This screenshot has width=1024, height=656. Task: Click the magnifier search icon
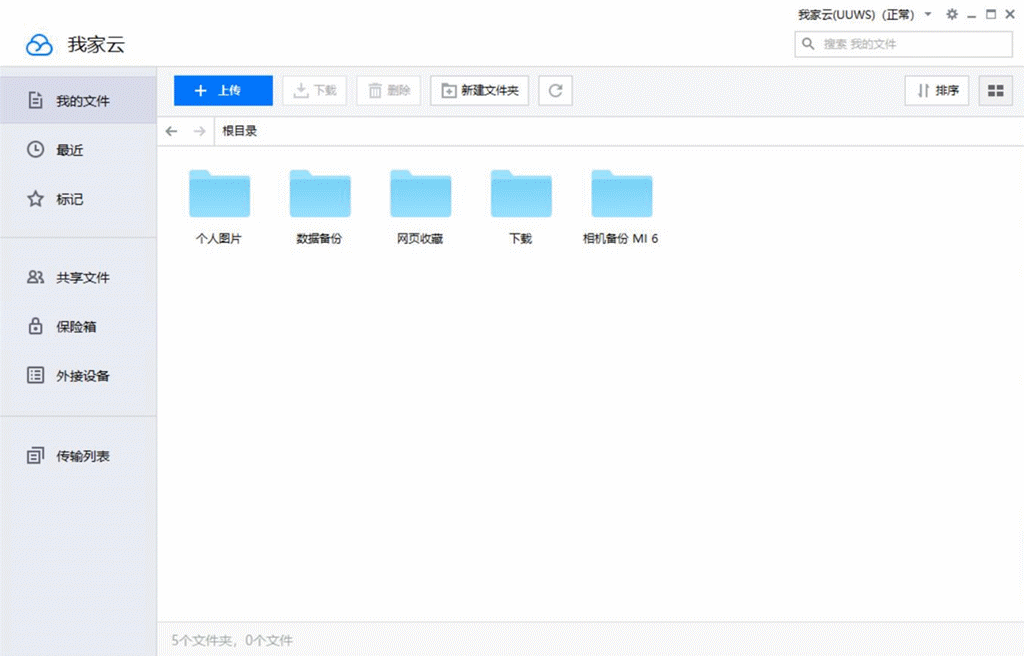(808, 44)
